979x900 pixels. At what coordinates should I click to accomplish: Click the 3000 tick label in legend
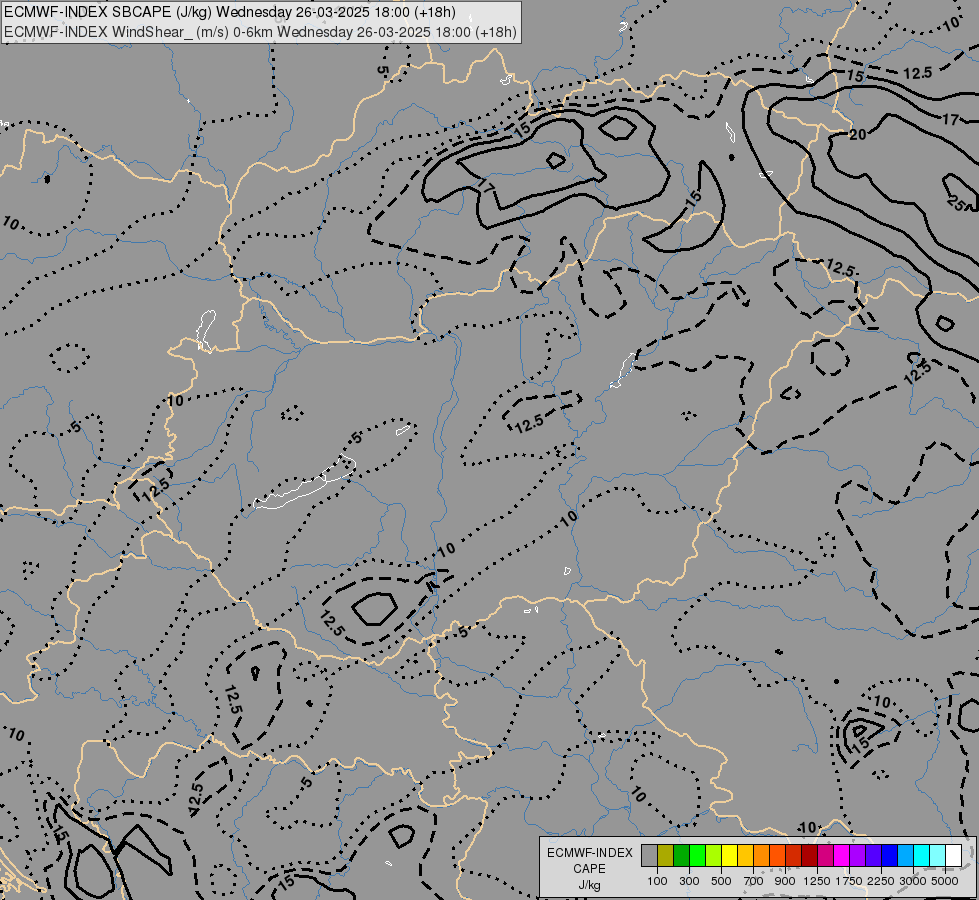(913, 881)
